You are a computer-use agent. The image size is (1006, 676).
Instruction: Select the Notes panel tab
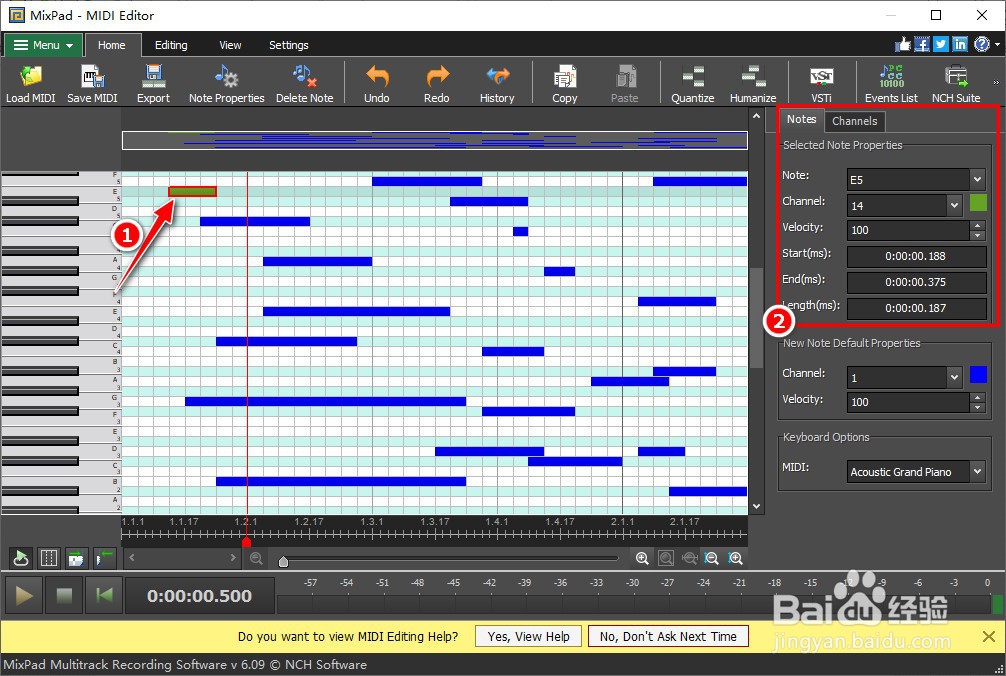801,119
